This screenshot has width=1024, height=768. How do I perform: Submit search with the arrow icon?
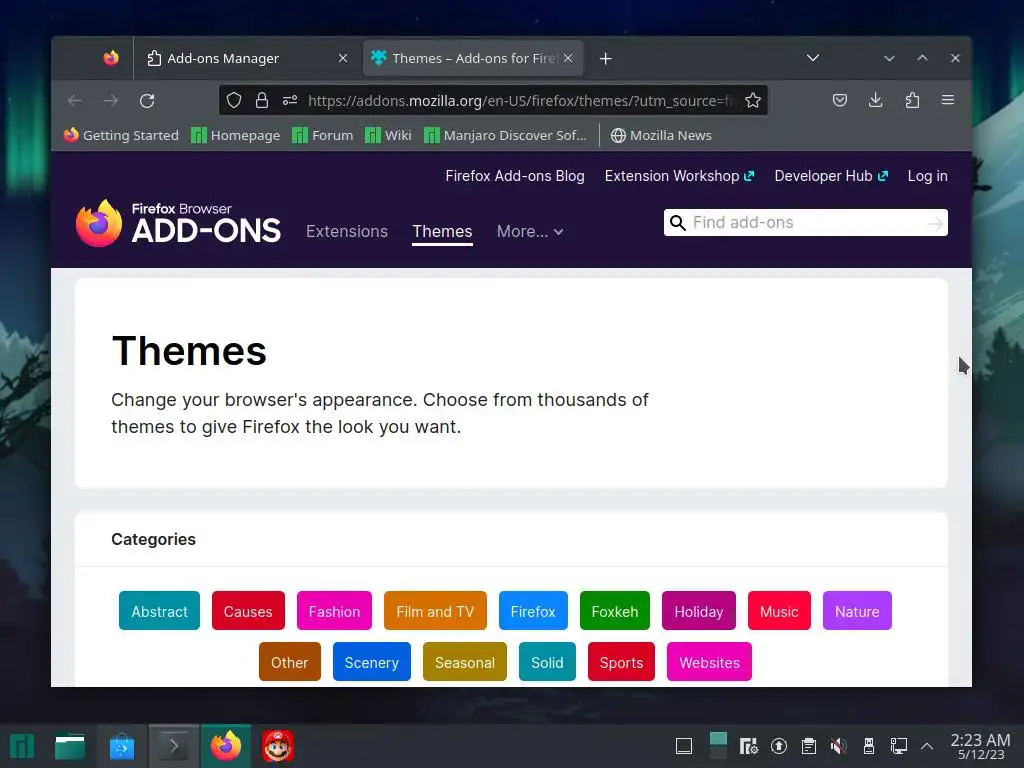click(935, 223)
